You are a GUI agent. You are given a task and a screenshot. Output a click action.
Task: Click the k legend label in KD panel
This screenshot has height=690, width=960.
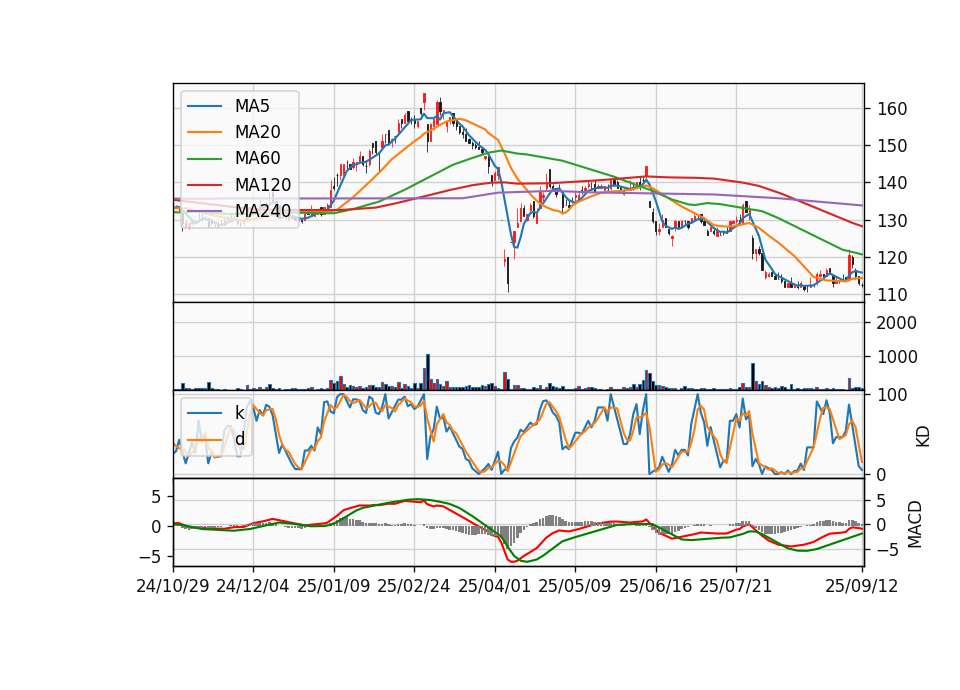239,413
